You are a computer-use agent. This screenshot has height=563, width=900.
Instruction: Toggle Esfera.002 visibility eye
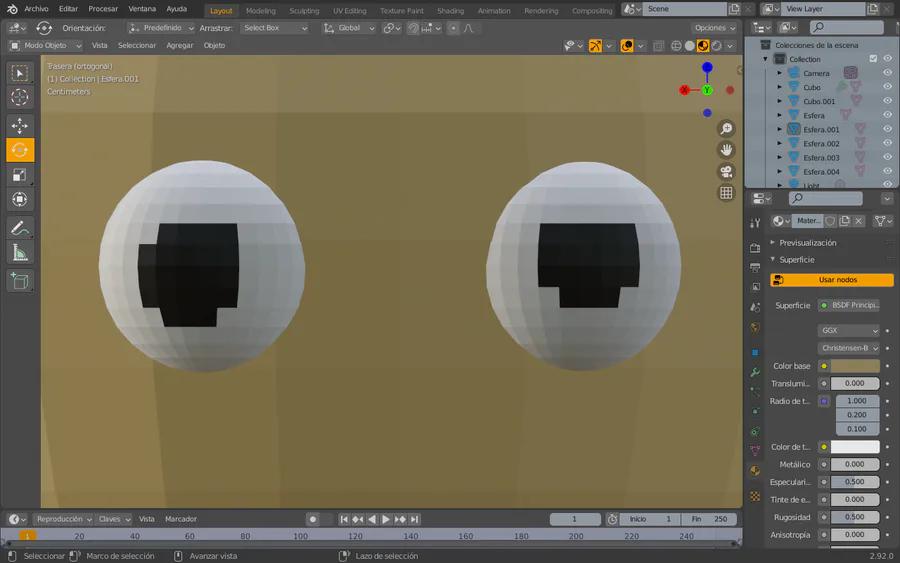click(887, 143)
